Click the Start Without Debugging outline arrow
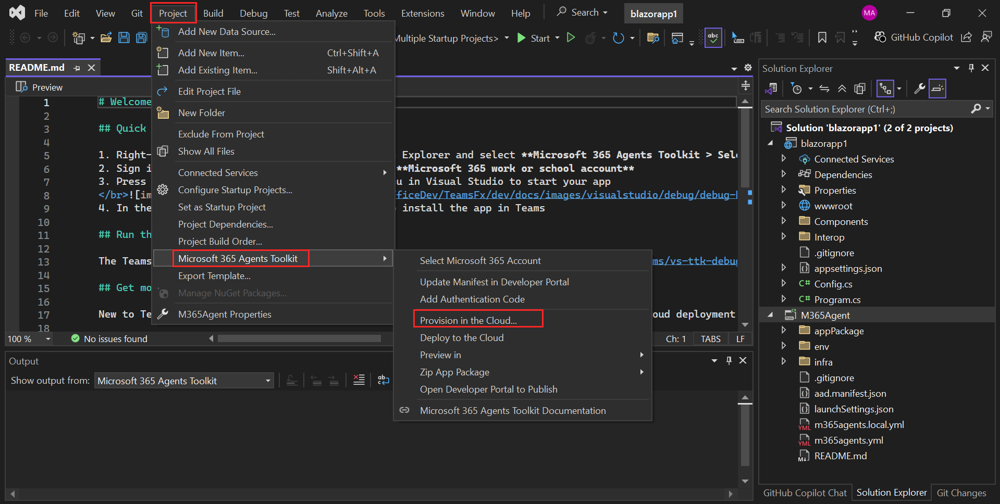 (x=571, y=38)
